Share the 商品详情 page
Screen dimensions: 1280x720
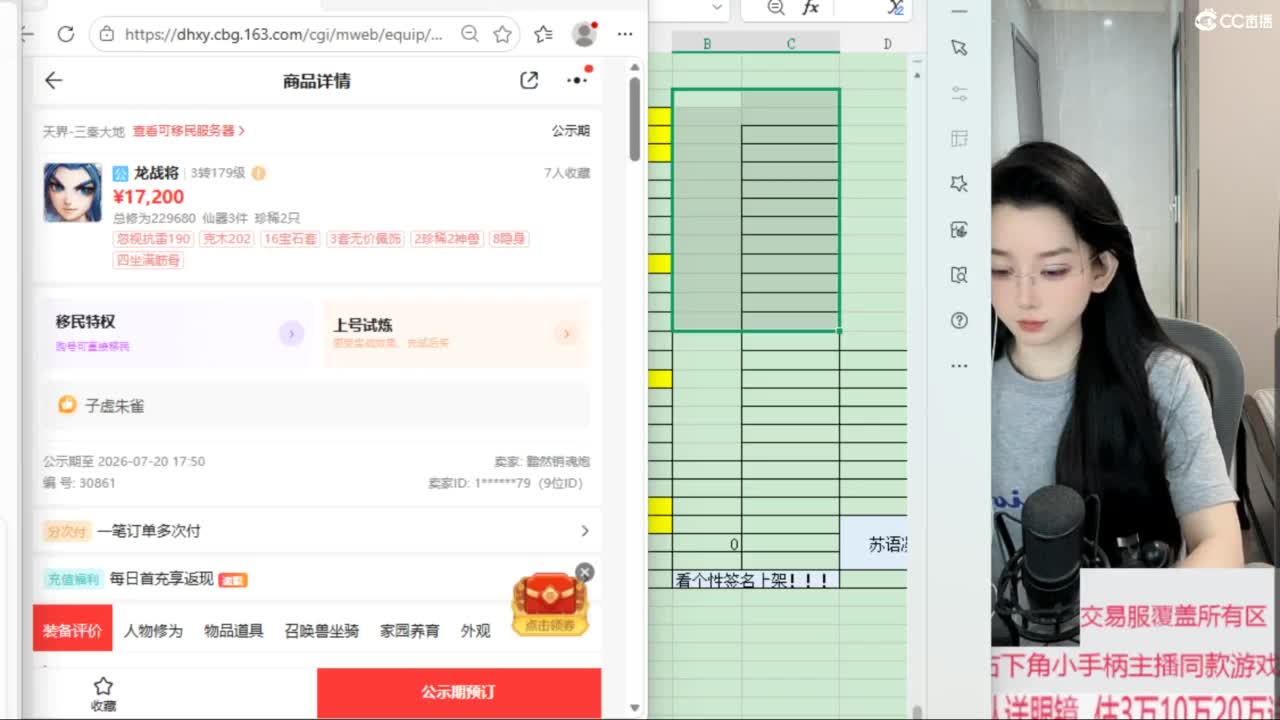click(529, 81)
